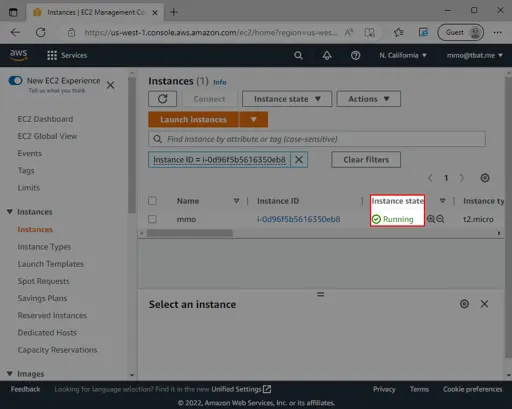Toggle the New EC2 Experience switch
Screen dimensions: 512x409
pos(15,81)
